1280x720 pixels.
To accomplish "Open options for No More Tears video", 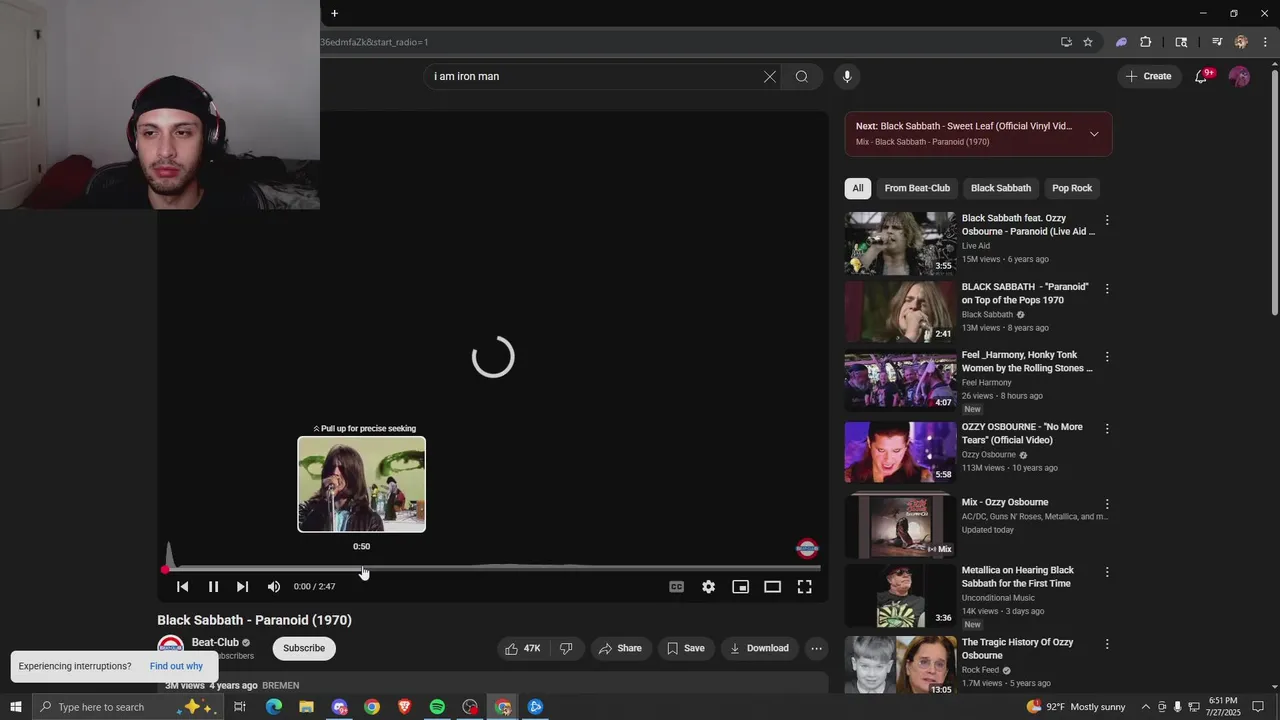I will (x=1106, y=428).
